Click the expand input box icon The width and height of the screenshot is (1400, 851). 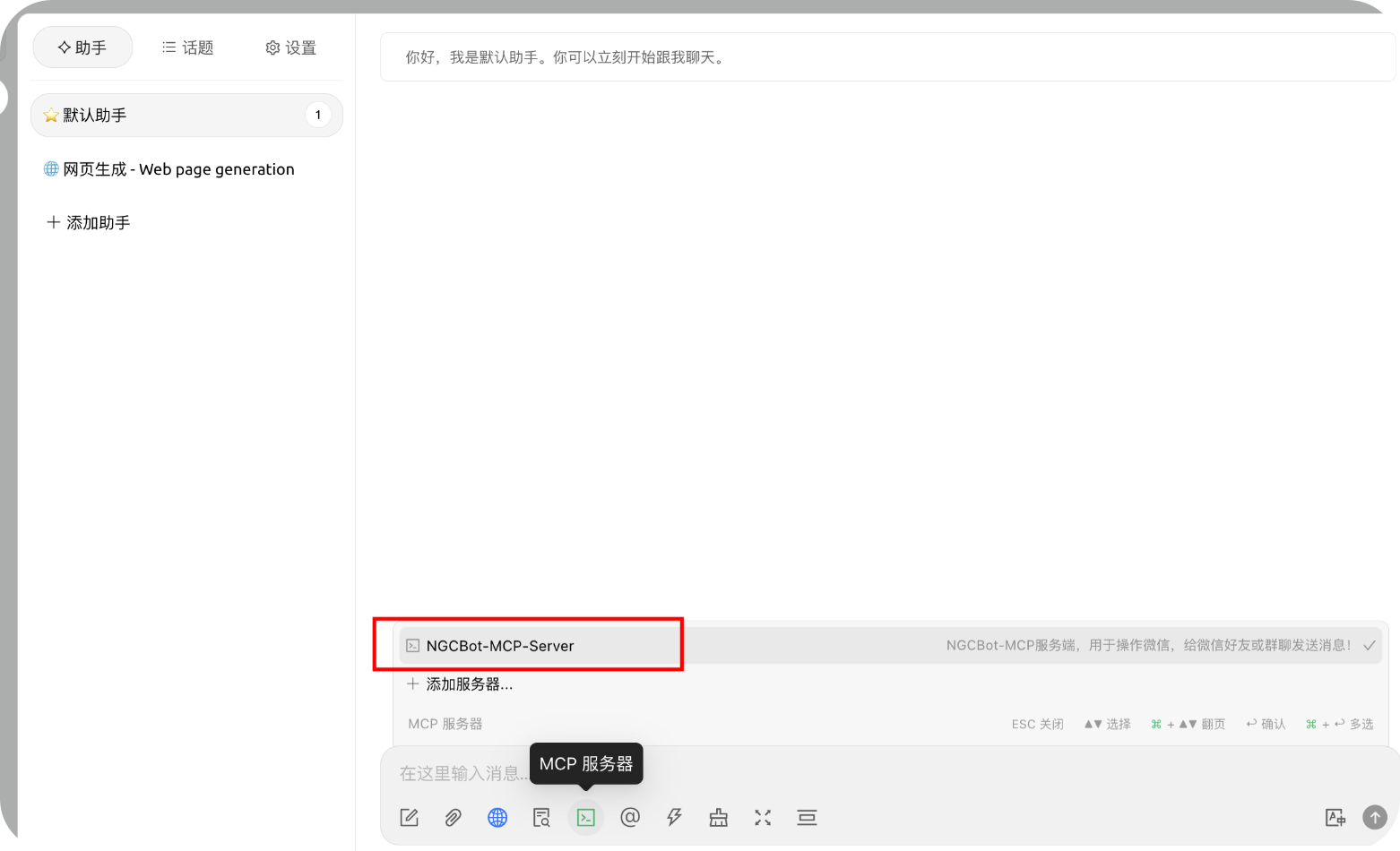(763, 817)
